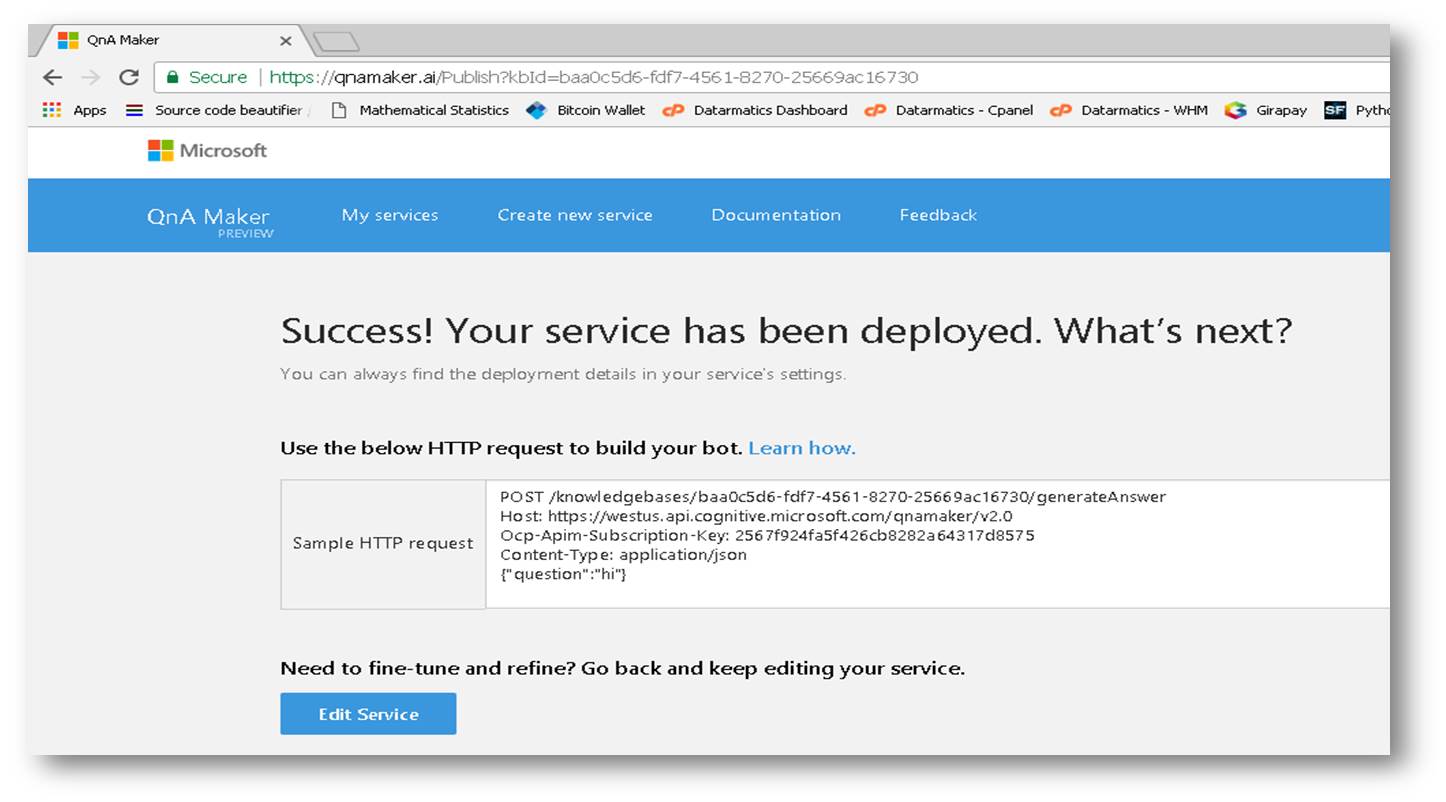Screen dimensions: 1446x802
Task: Click the Sample HTTP request label cell
Action: (383, 544)
